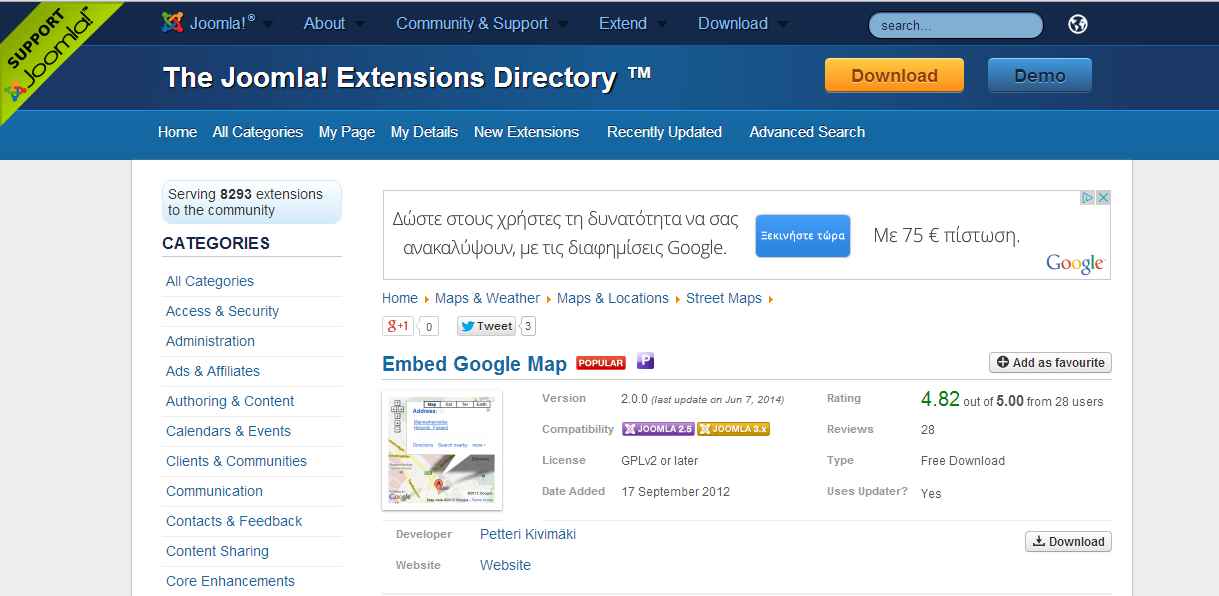1219x596 pixels.
Task: Open the Administration category
Action: (x=210, y=341)
